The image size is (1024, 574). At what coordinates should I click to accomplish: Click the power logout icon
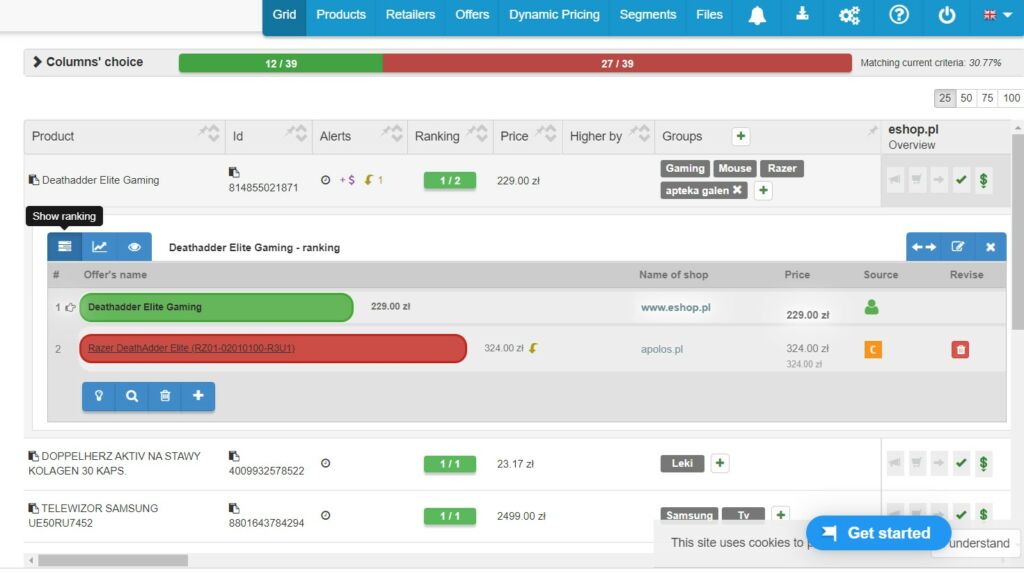coord(947,15)
